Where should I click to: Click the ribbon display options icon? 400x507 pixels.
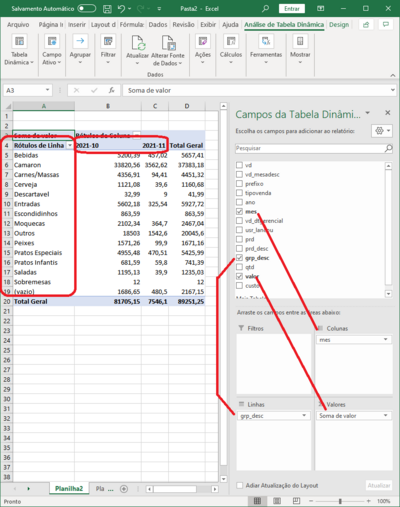(321, 9)
